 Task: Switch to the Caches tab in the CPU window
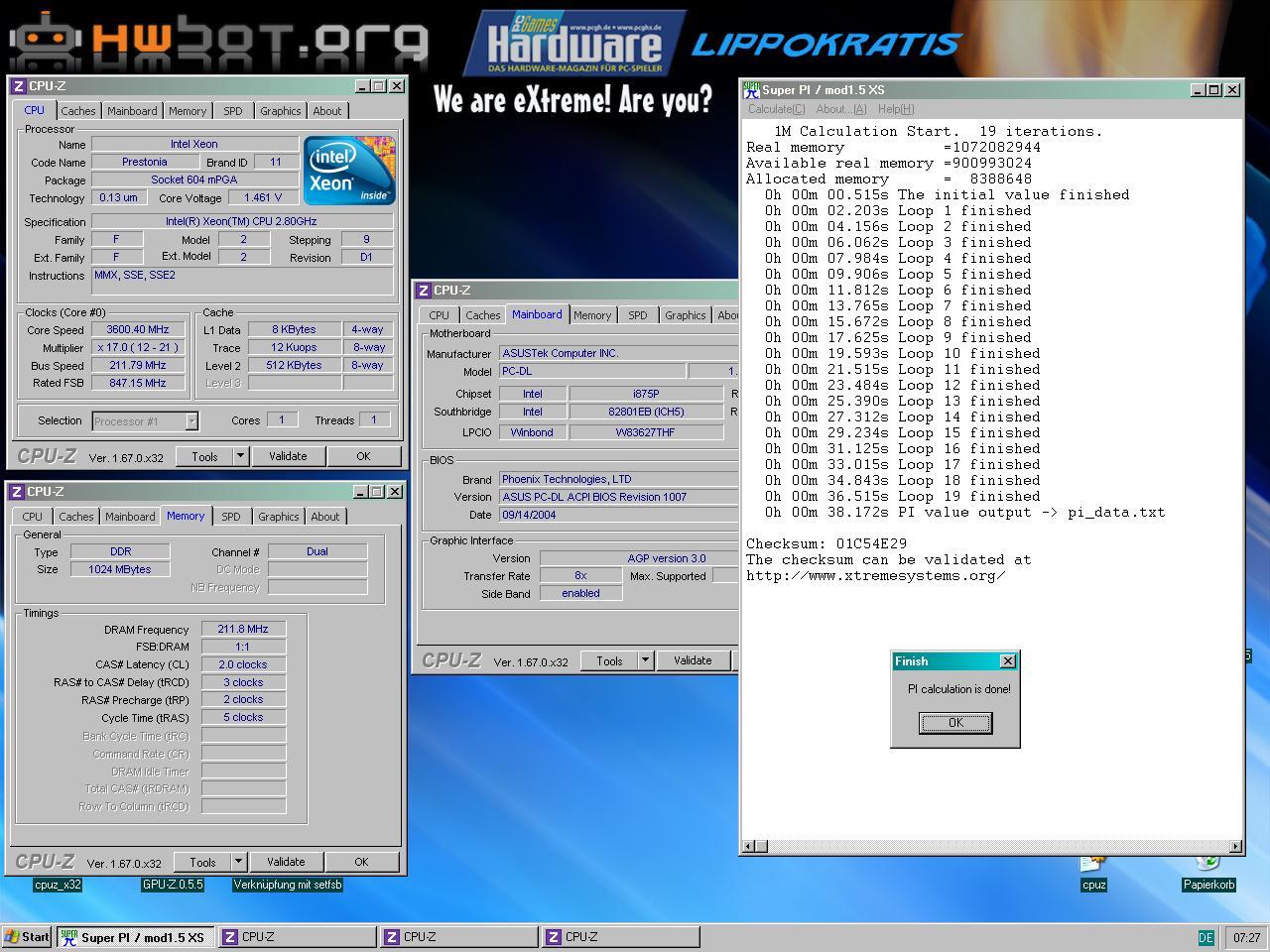78,111
